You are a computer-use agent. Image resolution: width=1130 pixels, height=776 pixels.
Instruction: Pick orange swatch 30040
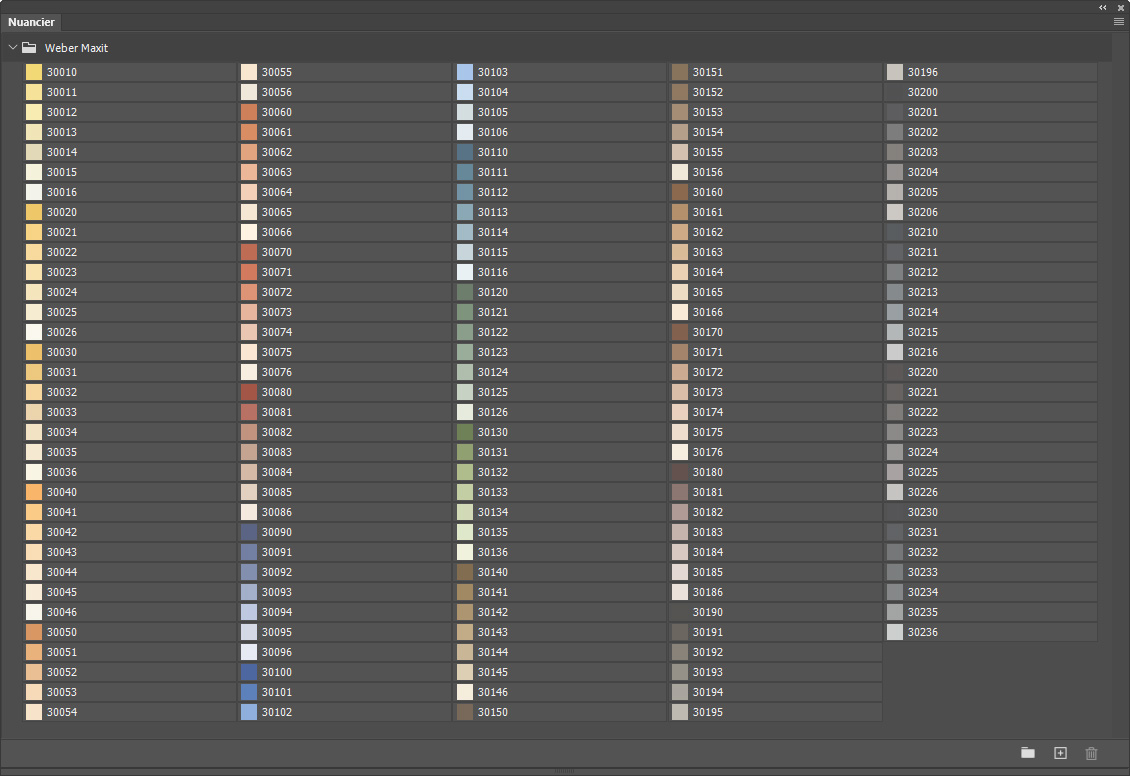coord(34,492)
